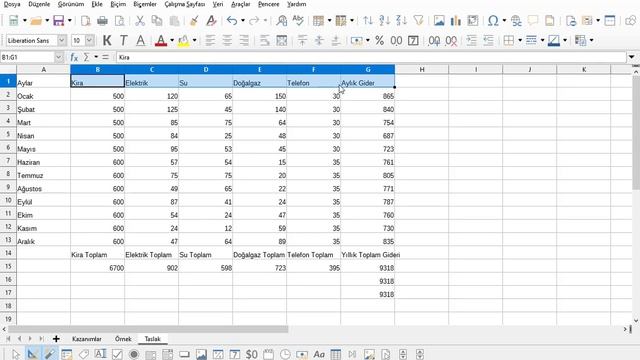Click the Save document icon

click(59, 20)
